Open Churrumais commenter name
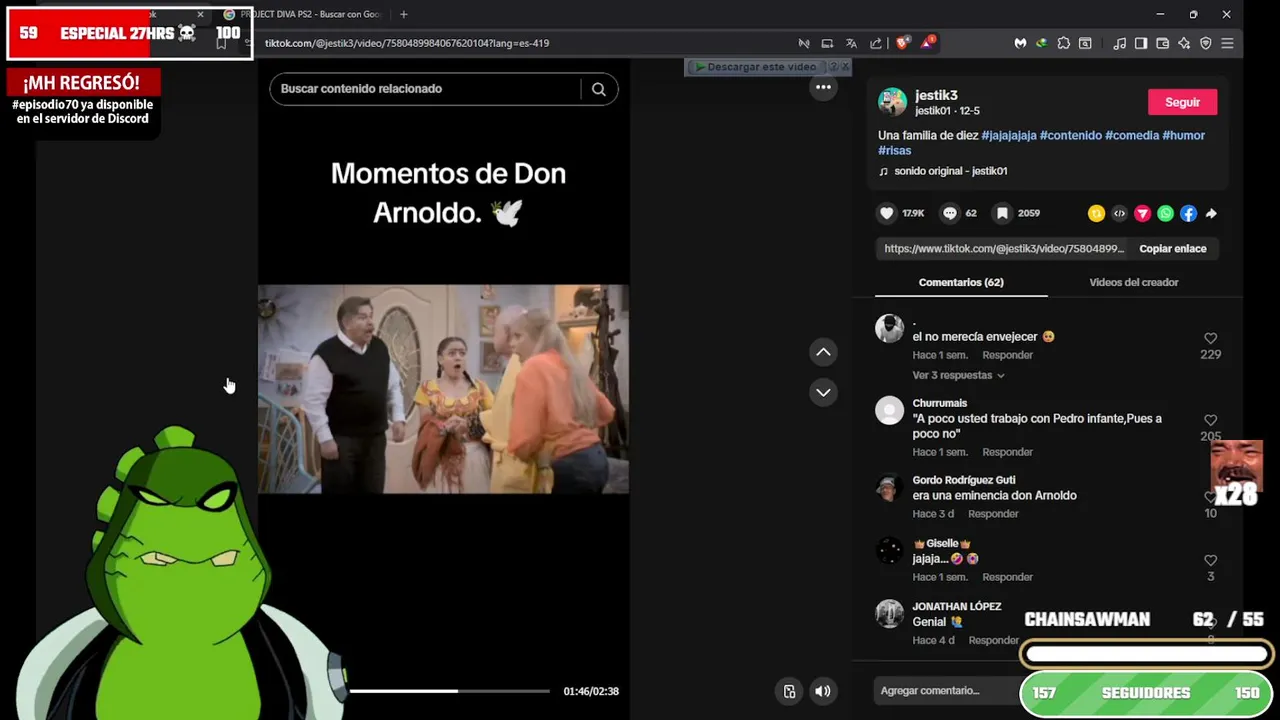Image resolution: width=1280 pixels, height=720 pixels. click(x=939, y=403)
